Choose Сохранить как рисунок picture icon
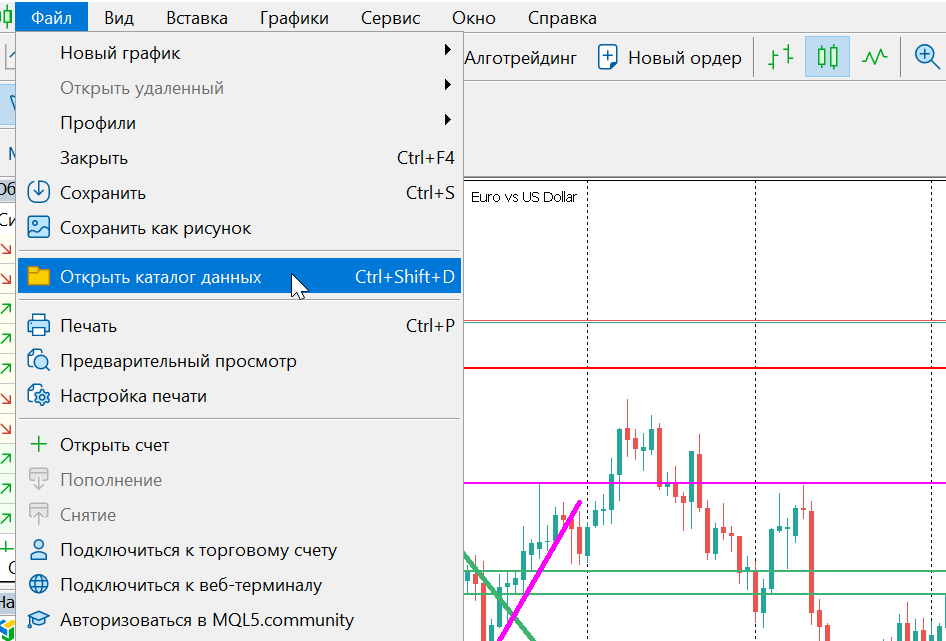946x641 pixels. (39, 228)
